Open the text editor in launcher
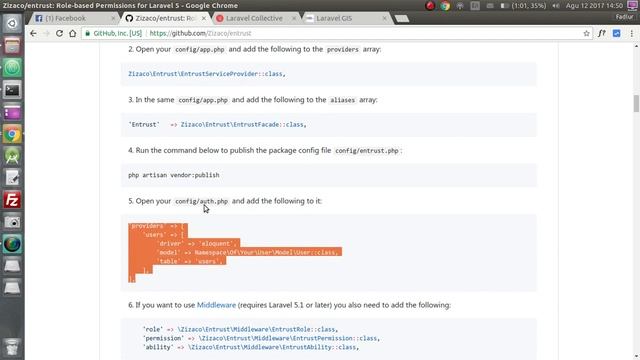 [12, 178]
